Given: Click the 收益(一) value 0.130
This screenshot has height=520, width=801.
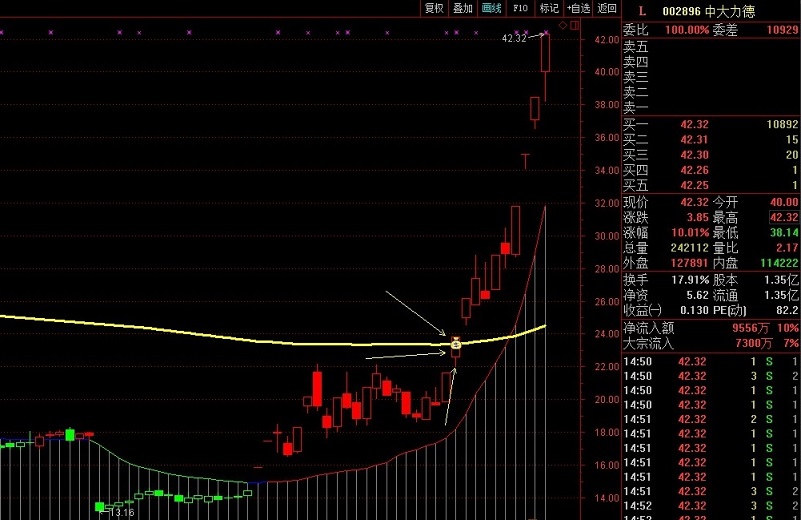Looking at the screenshot, I should pyautogui.click(x=694, y=310).
